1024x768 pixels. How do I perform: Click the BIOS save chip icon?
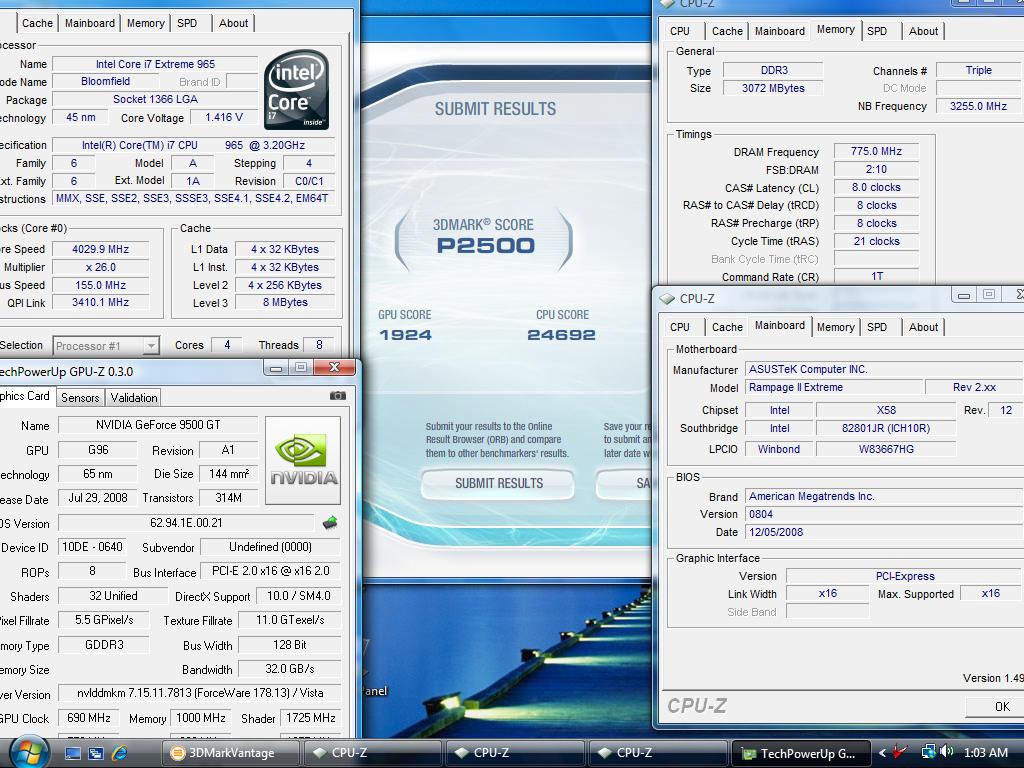(x=330, y=522)
